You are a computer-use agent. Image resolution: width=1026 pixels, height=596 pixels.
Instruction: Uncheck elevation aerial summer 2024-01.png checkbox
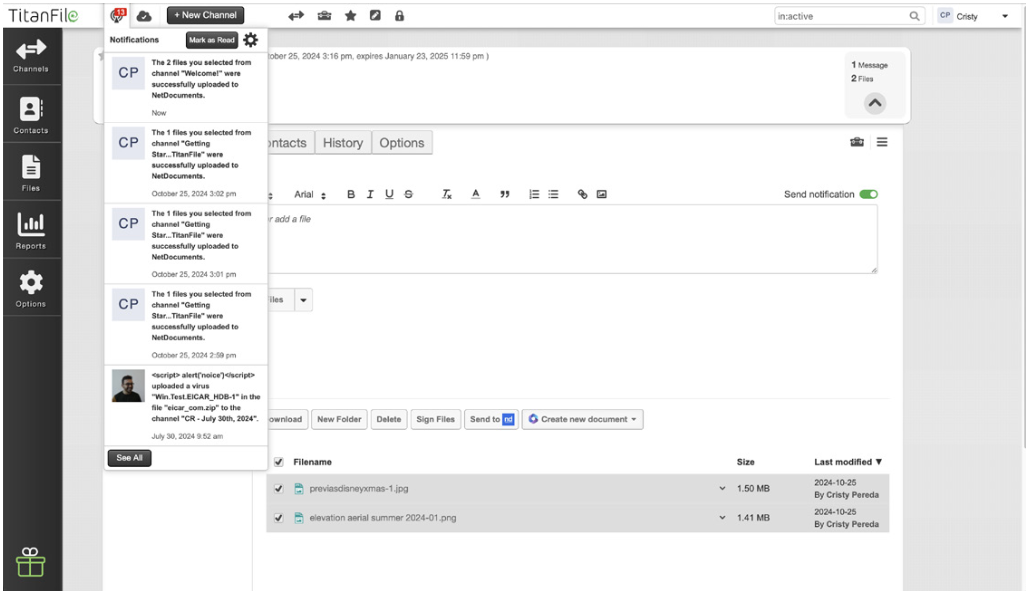279,517
